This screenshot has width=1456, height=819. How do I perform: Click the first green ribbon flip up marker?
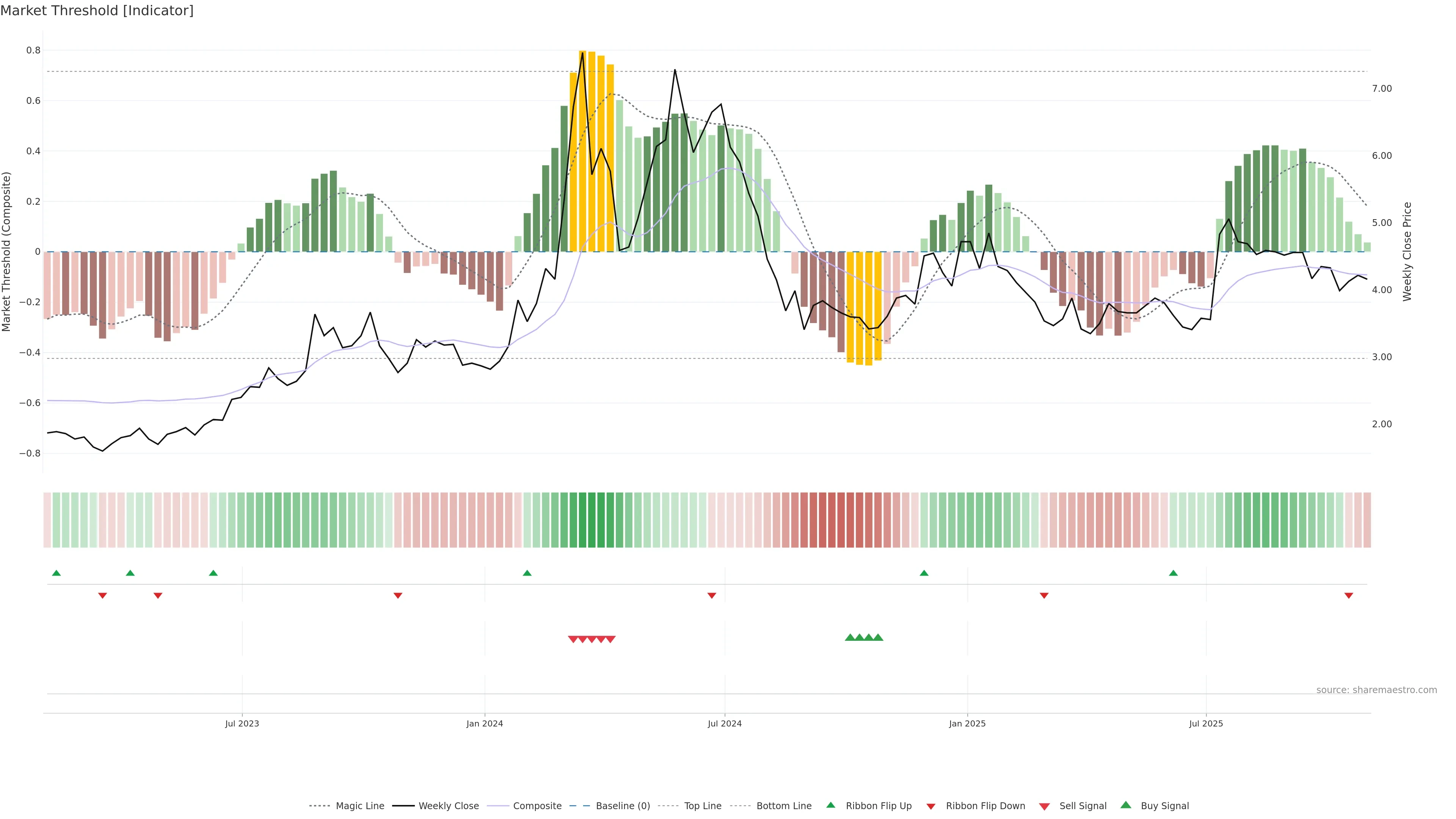pyautogui.click(x=56, y=573)
